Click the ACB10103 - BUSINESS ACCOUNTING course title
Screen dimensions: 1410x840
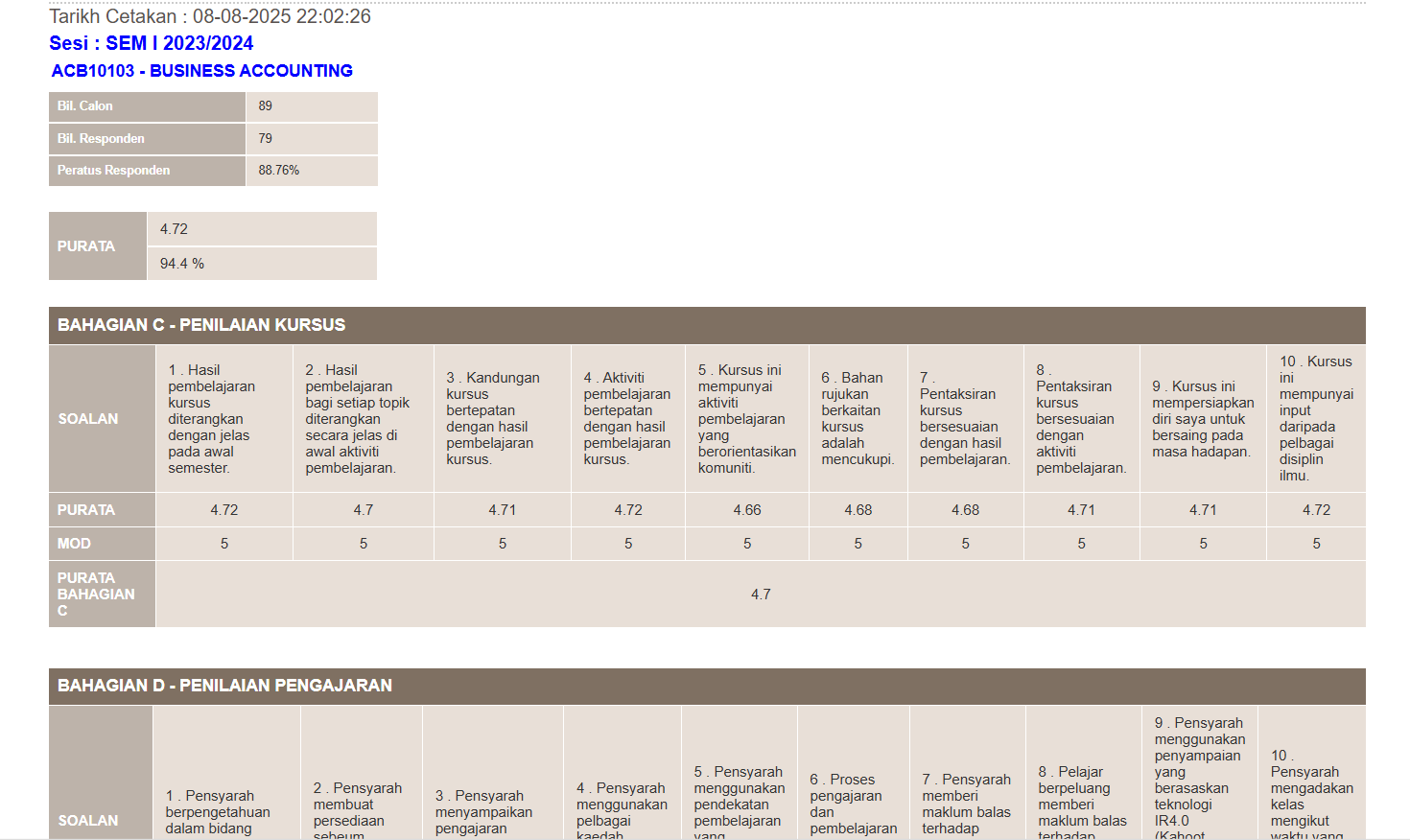(202, 71)
